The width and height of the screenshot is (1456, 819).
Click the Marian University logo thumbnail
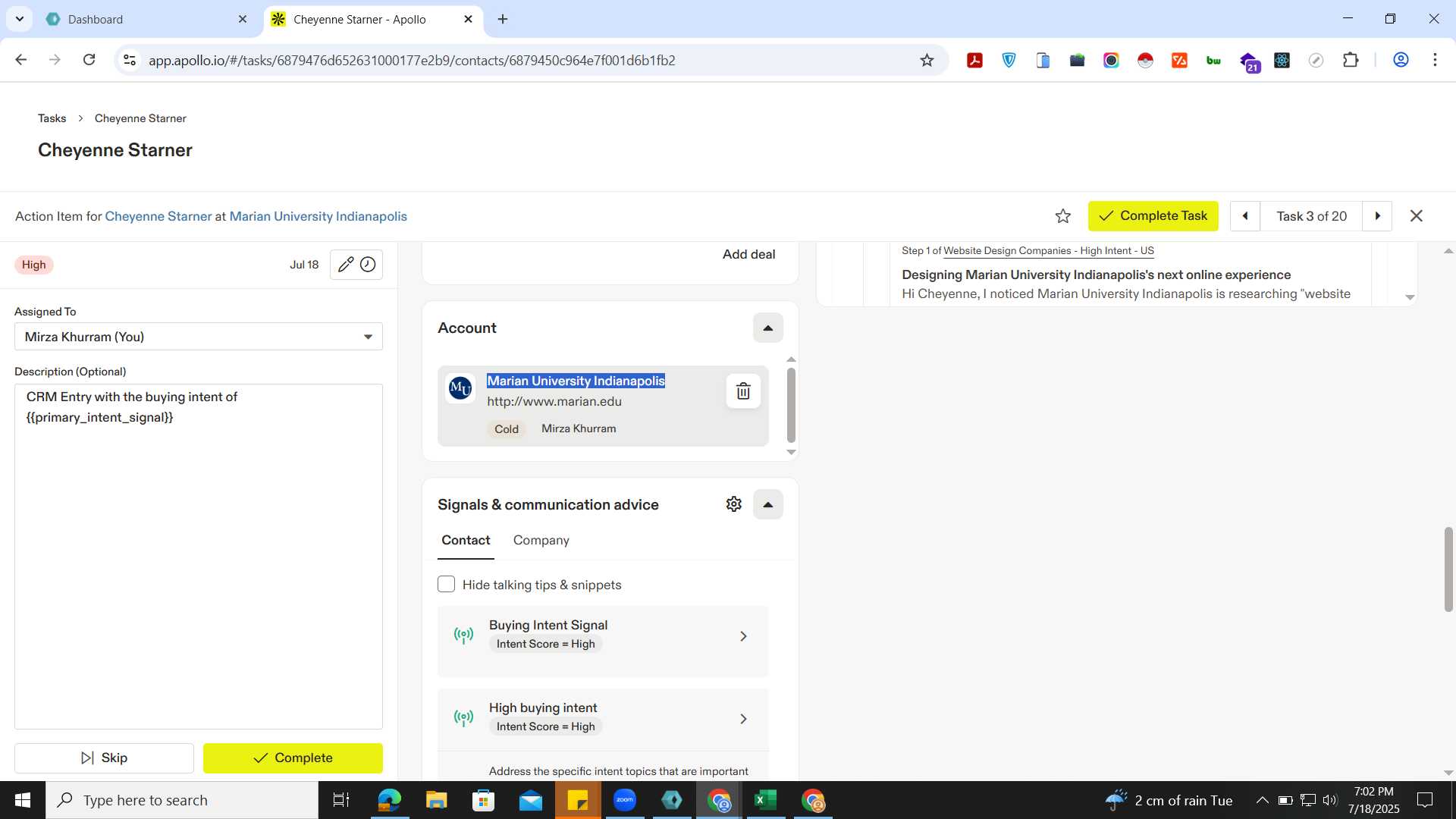point(460,388)
